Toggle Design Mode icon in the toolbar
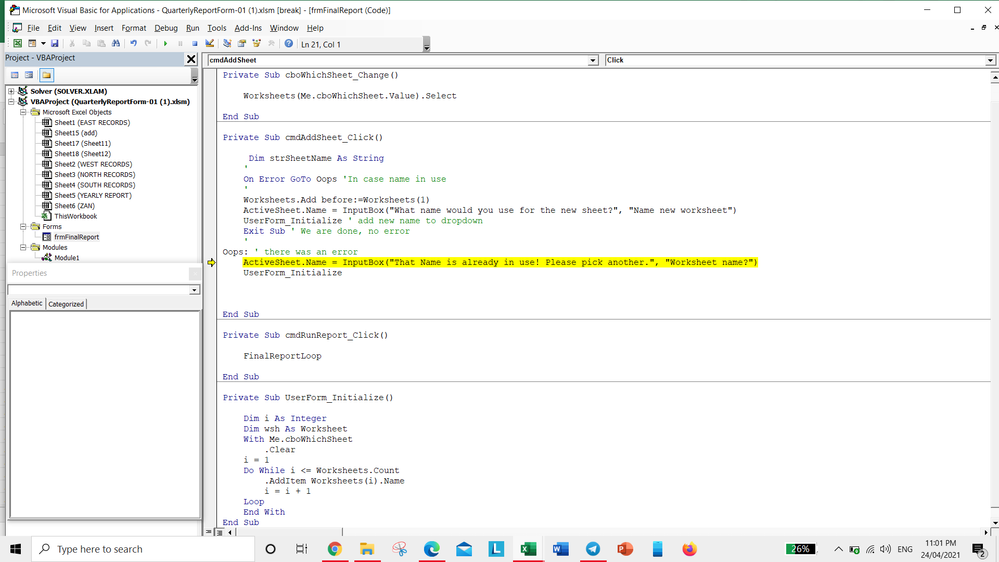Viewport: 999px width, 562px height. (210, 44)
